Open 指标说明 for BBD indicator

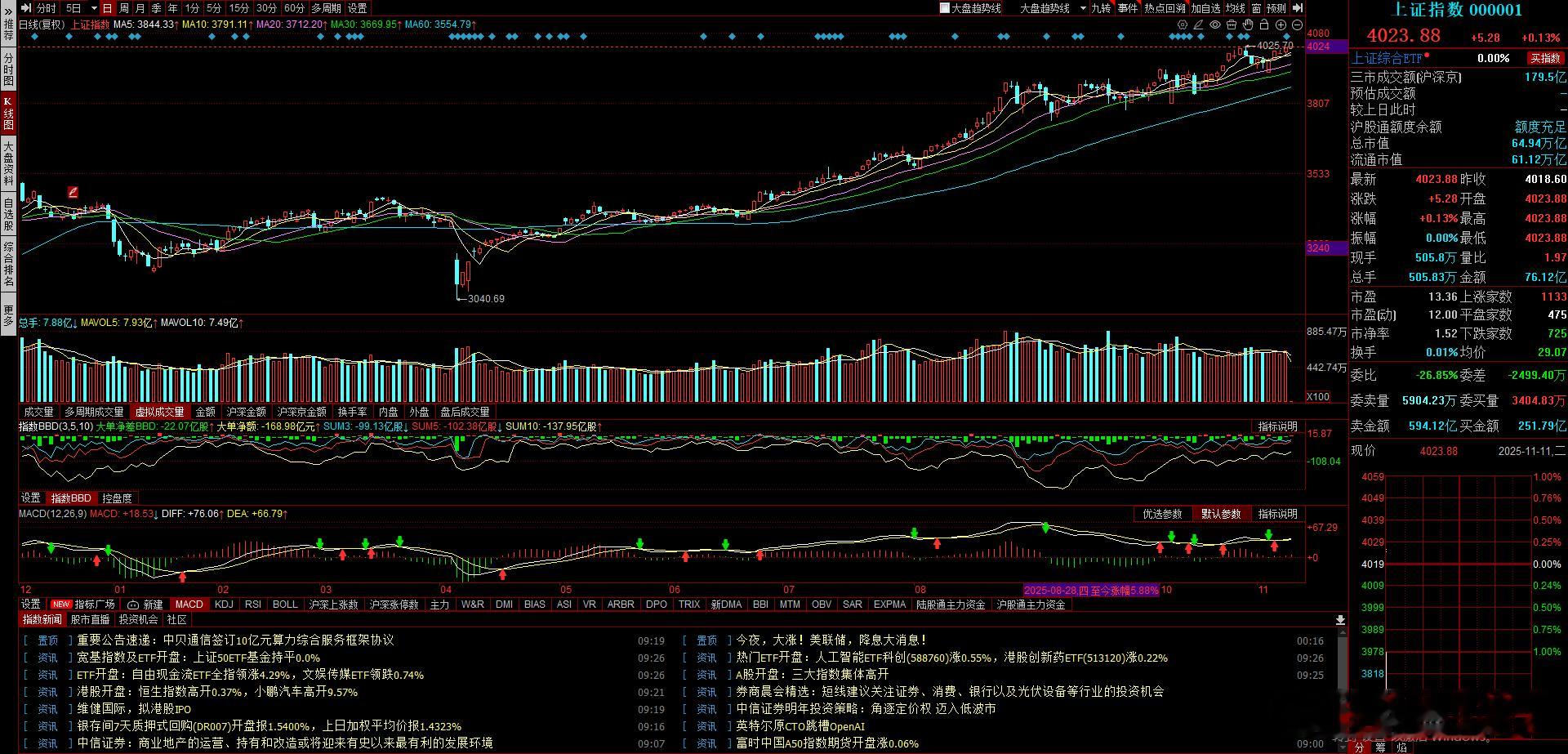(1277, 426)
